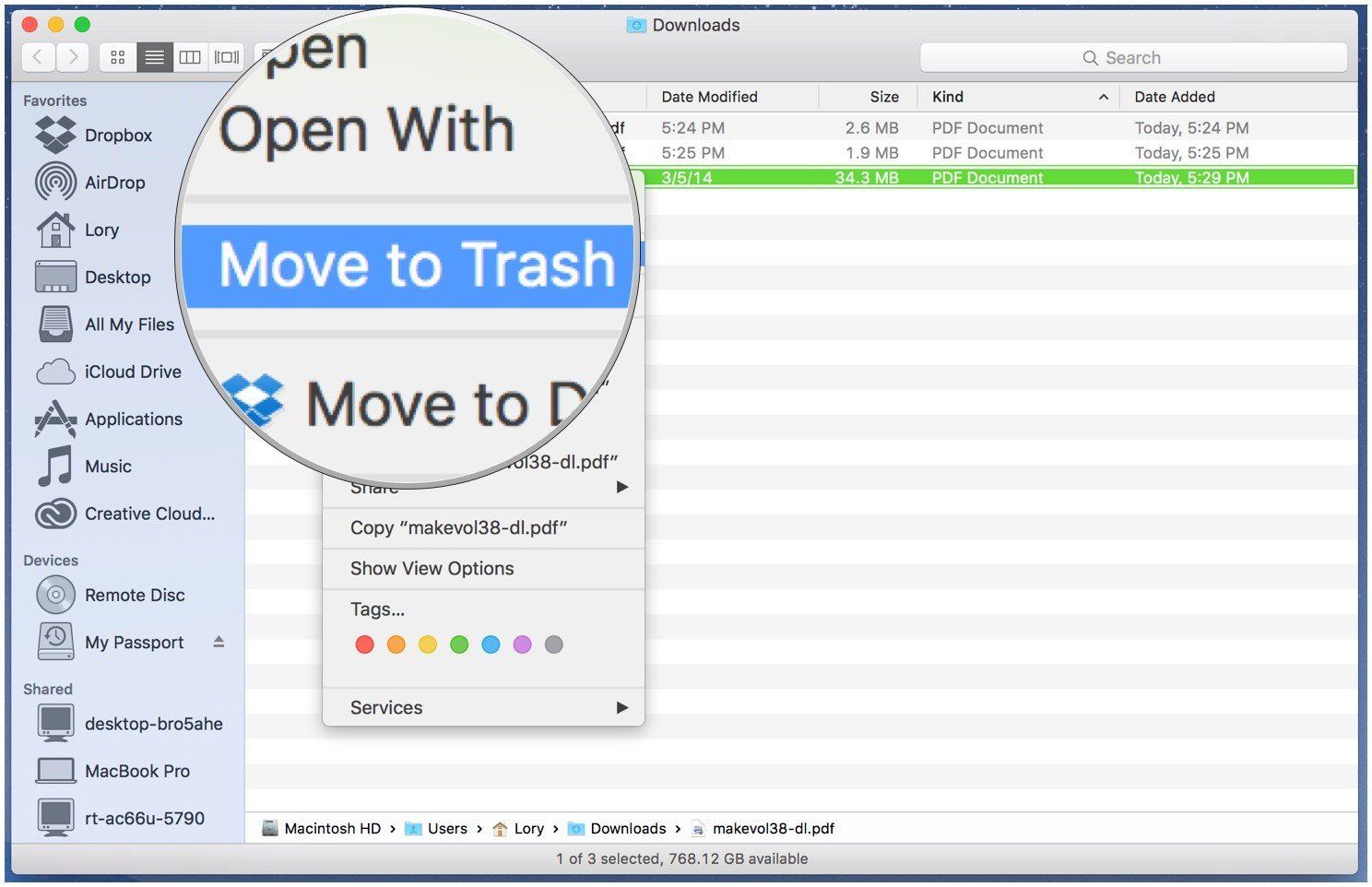Screen dimensions: 1372x887
Task: Choose Show View Options in context menu
Action: coord(432,569)
